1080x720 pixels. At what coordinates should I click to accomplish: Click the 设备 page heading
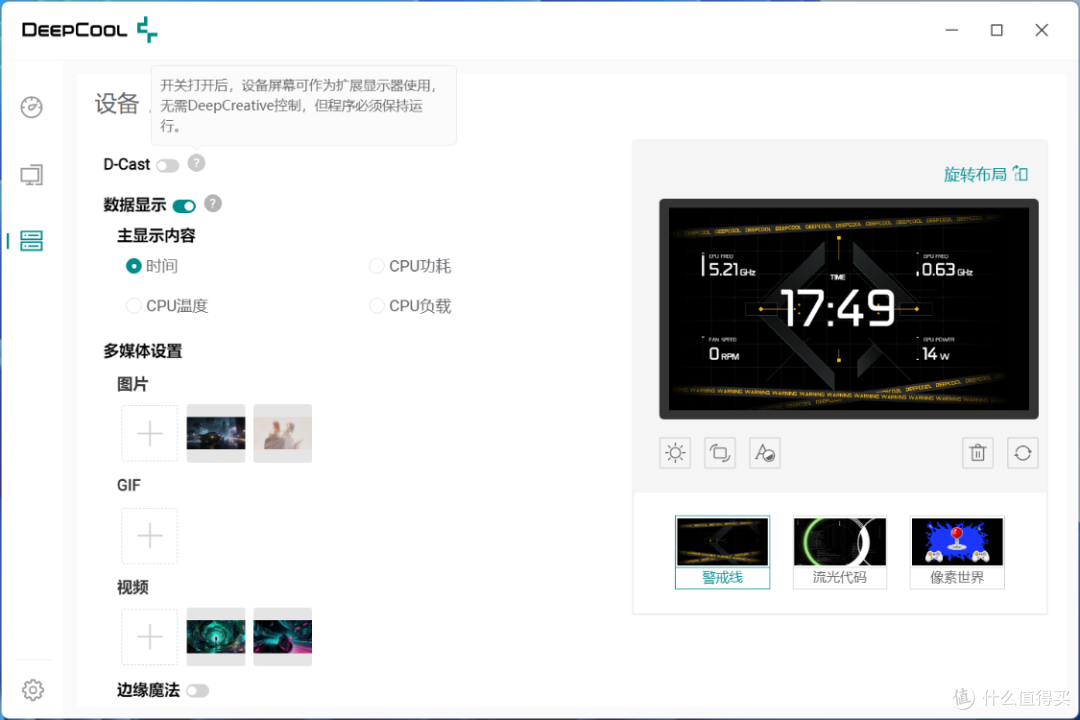click(x=117, y=103)
